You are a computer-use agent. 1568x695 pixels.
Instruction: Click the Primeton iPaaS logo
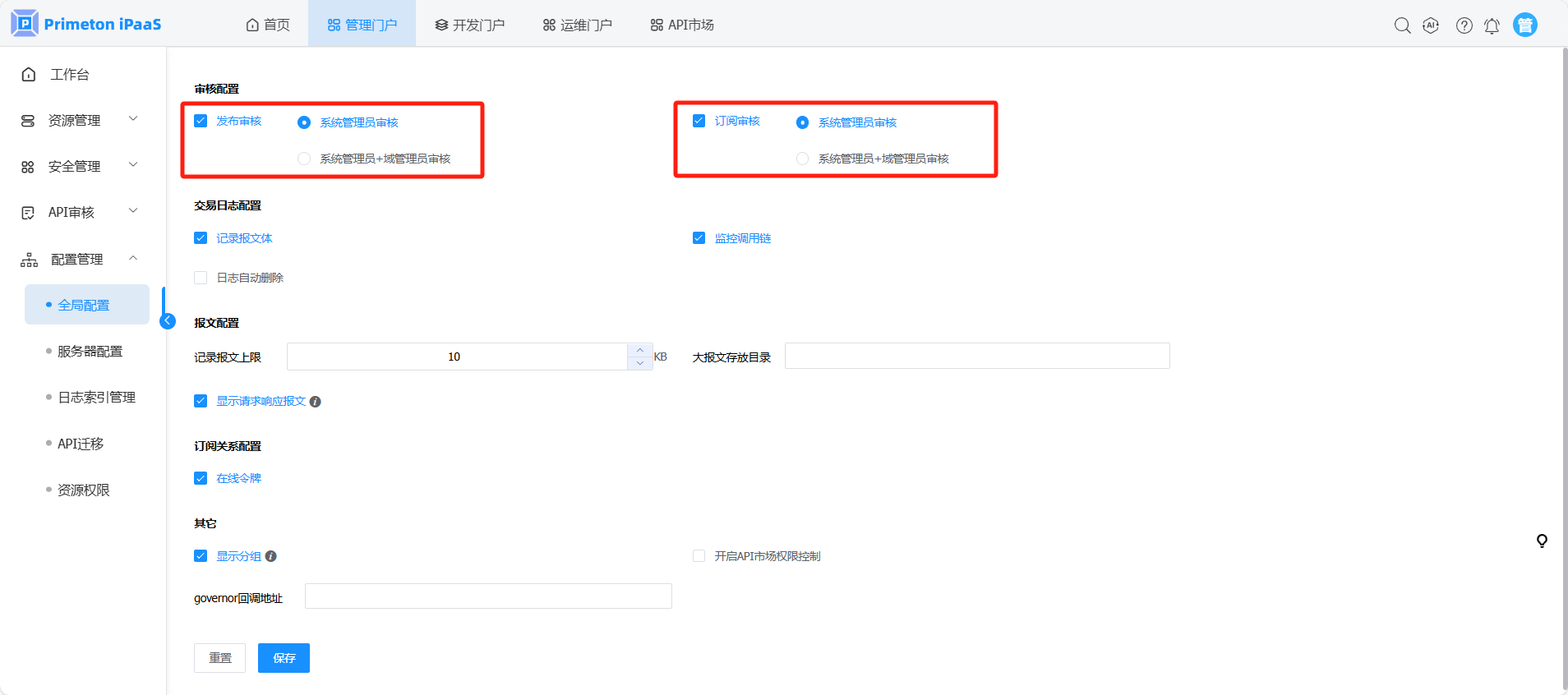86,24
